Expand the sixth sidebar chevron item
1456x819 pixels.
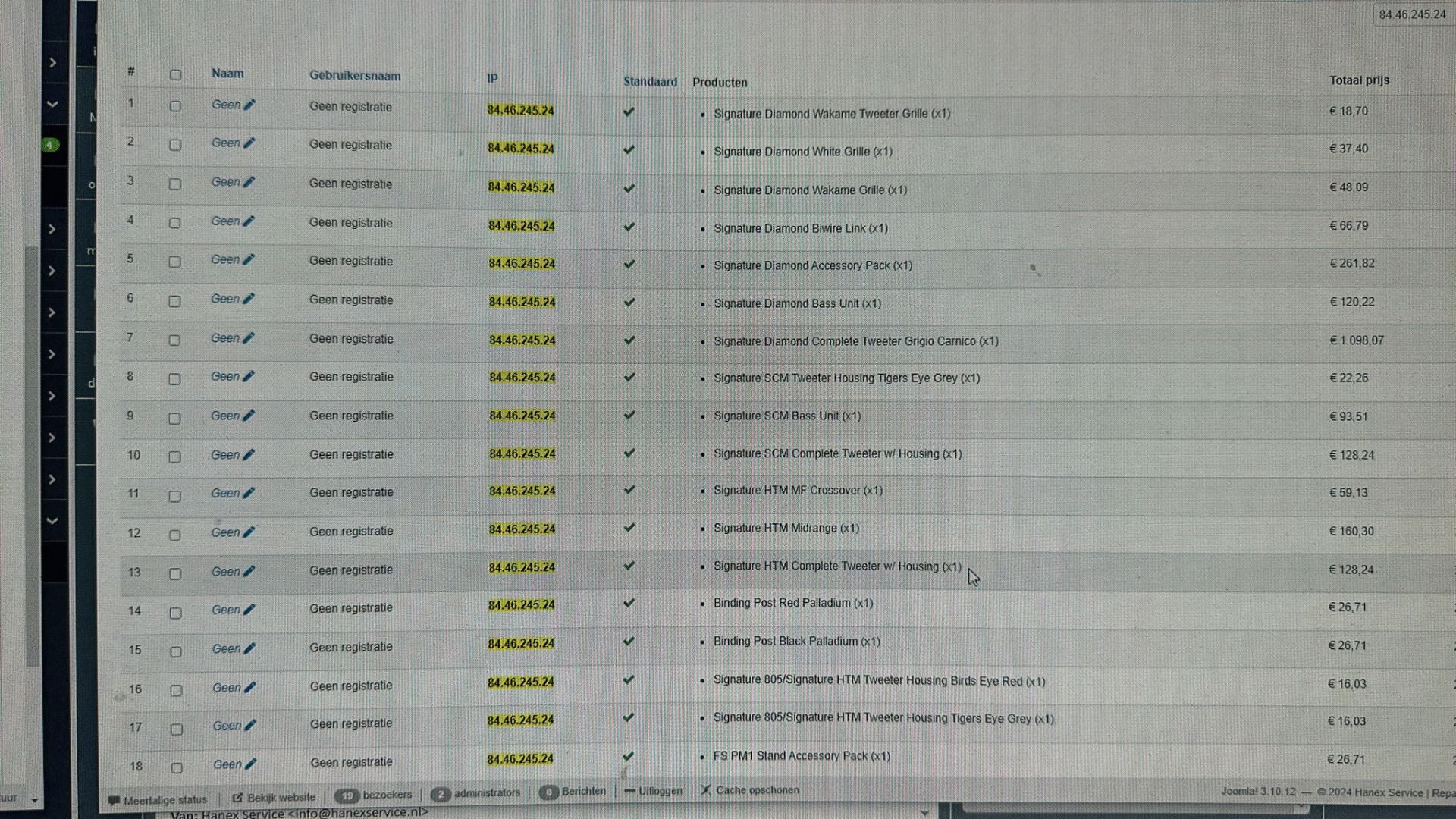pos(52,354)
